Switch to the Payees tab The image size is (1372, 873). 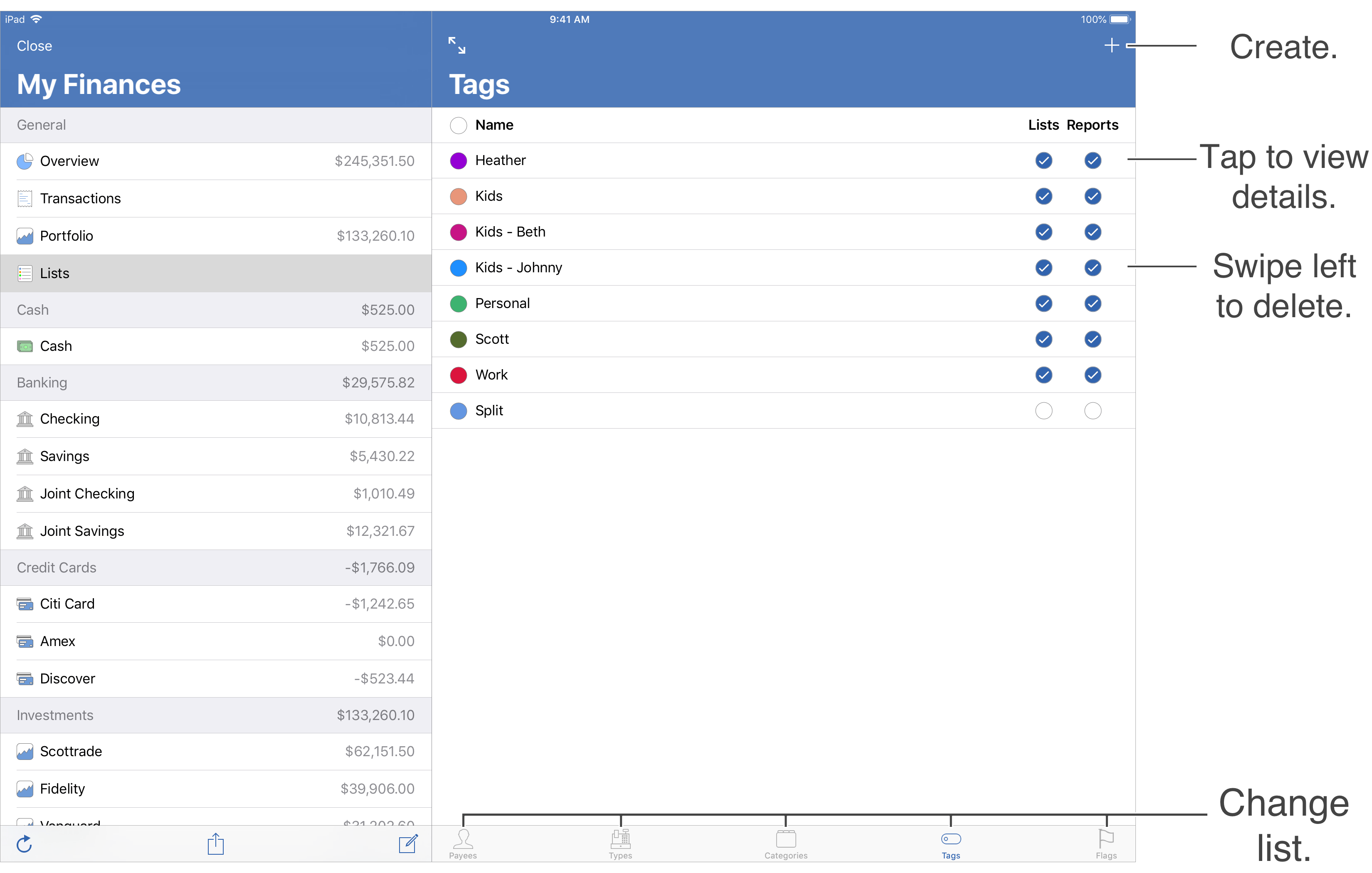tap(463, 843)
